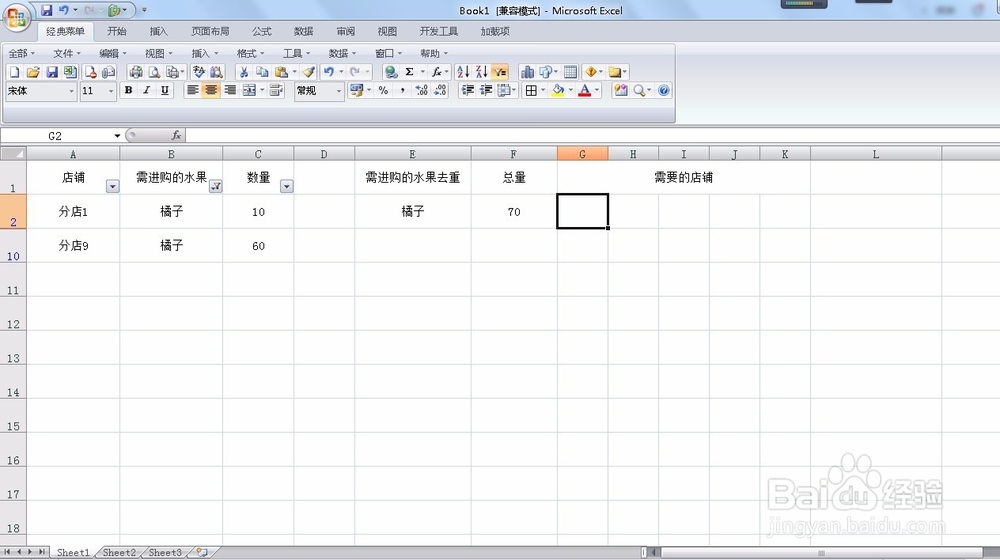The width and height of the screenshot is (1000, 560).
Task: Open the 需进购的水果 filter dropdown
Action: pos(216,186)
